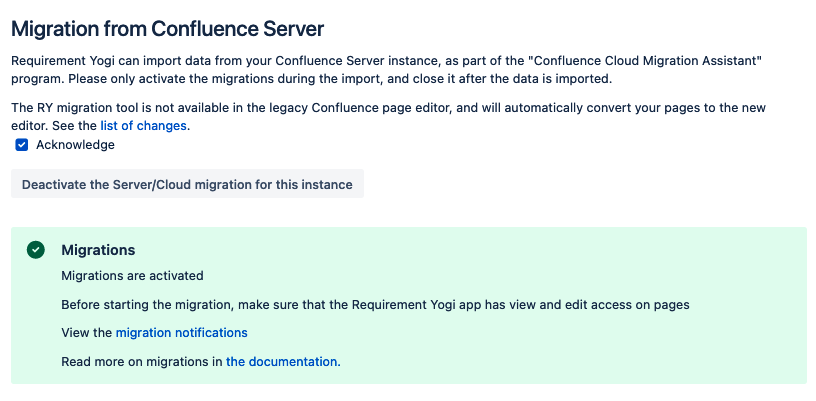Screen dimensions: 816x401
Task: Select the Migrations are activated status text
Action: (x=132, y=276)
